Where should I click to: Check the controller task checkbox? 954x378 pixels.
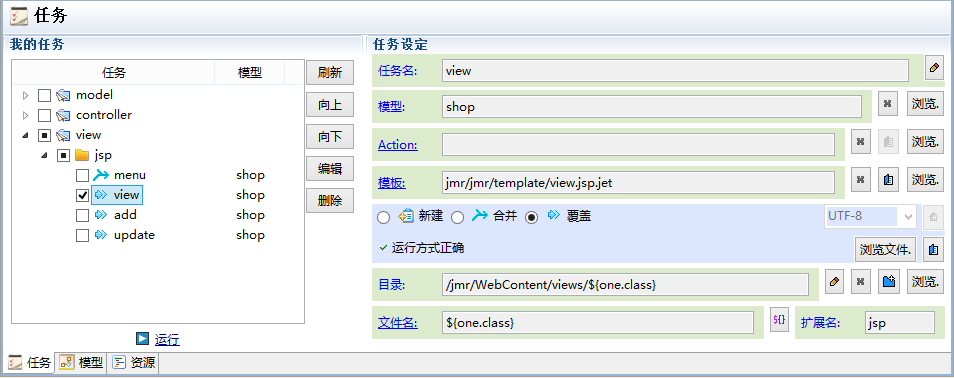click(x=44, y=115)
